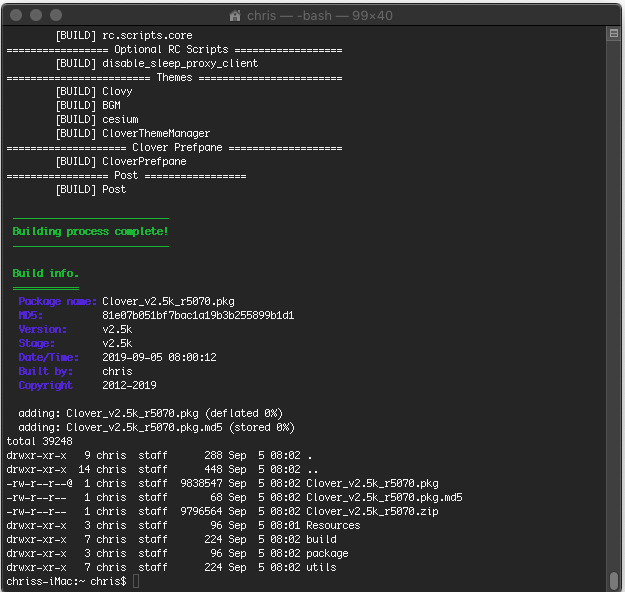625x592 pixels.
Task: Click the 'utils' directory row
Action: (171, 567)
